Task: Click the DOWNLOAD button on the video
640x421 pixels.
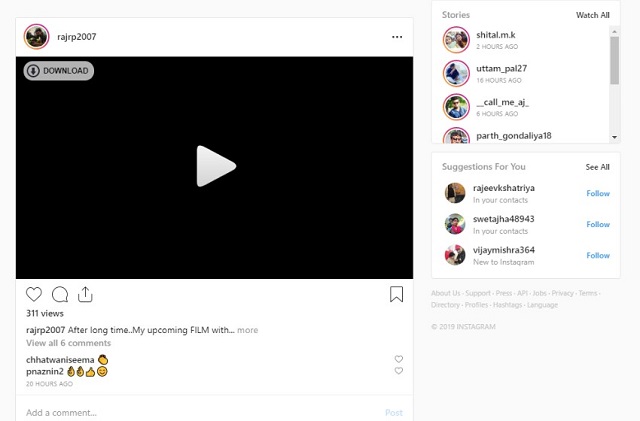Action: click(x=59, y=71)
